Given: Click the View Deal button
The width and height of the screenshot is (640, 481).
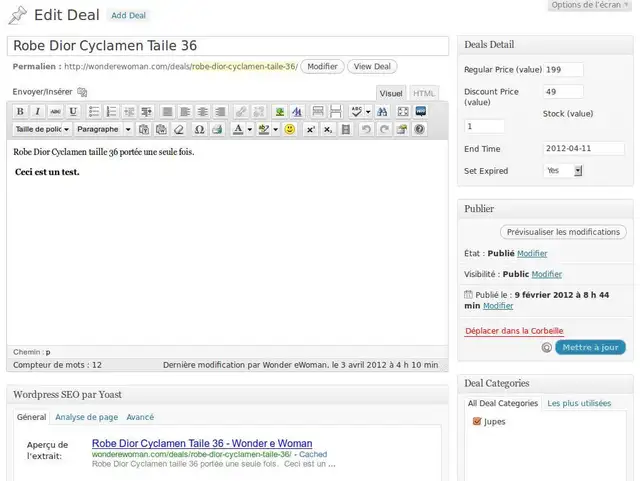Looking at the screenshot, I should coord(372,67).
